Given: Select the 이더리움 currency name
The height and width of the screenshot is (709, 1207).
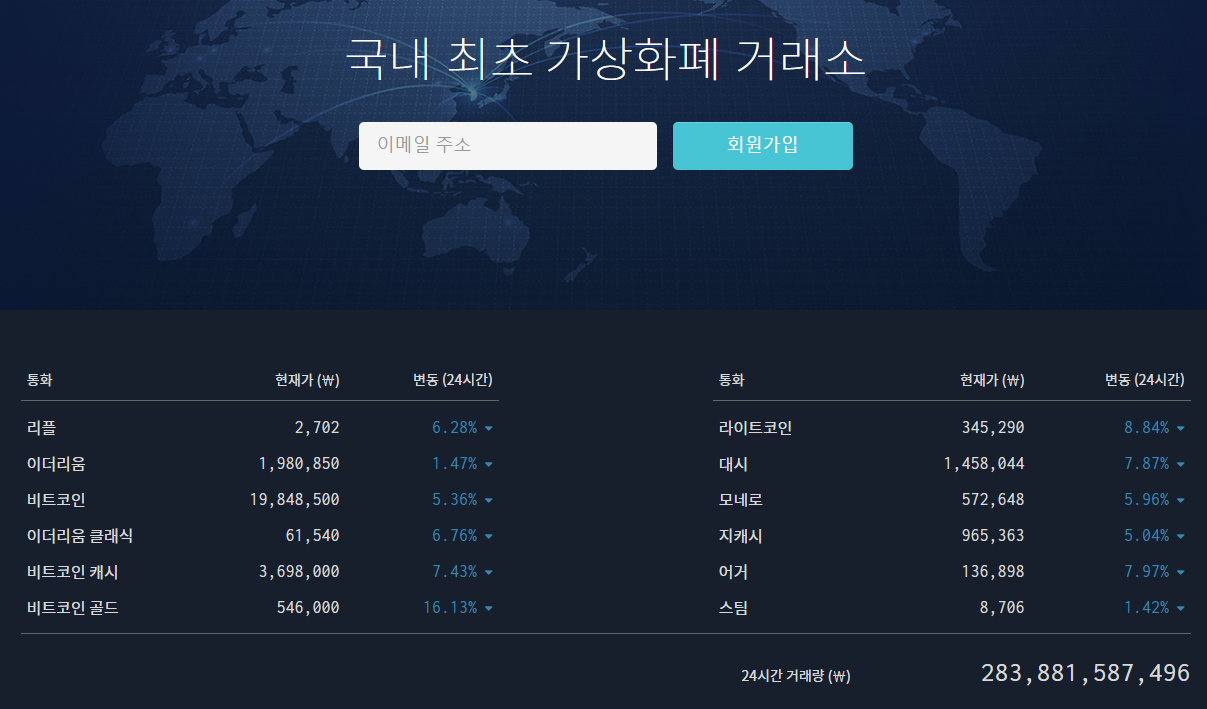Looking at the screenshot, I should pyautogui.click(x=56, y=464).
